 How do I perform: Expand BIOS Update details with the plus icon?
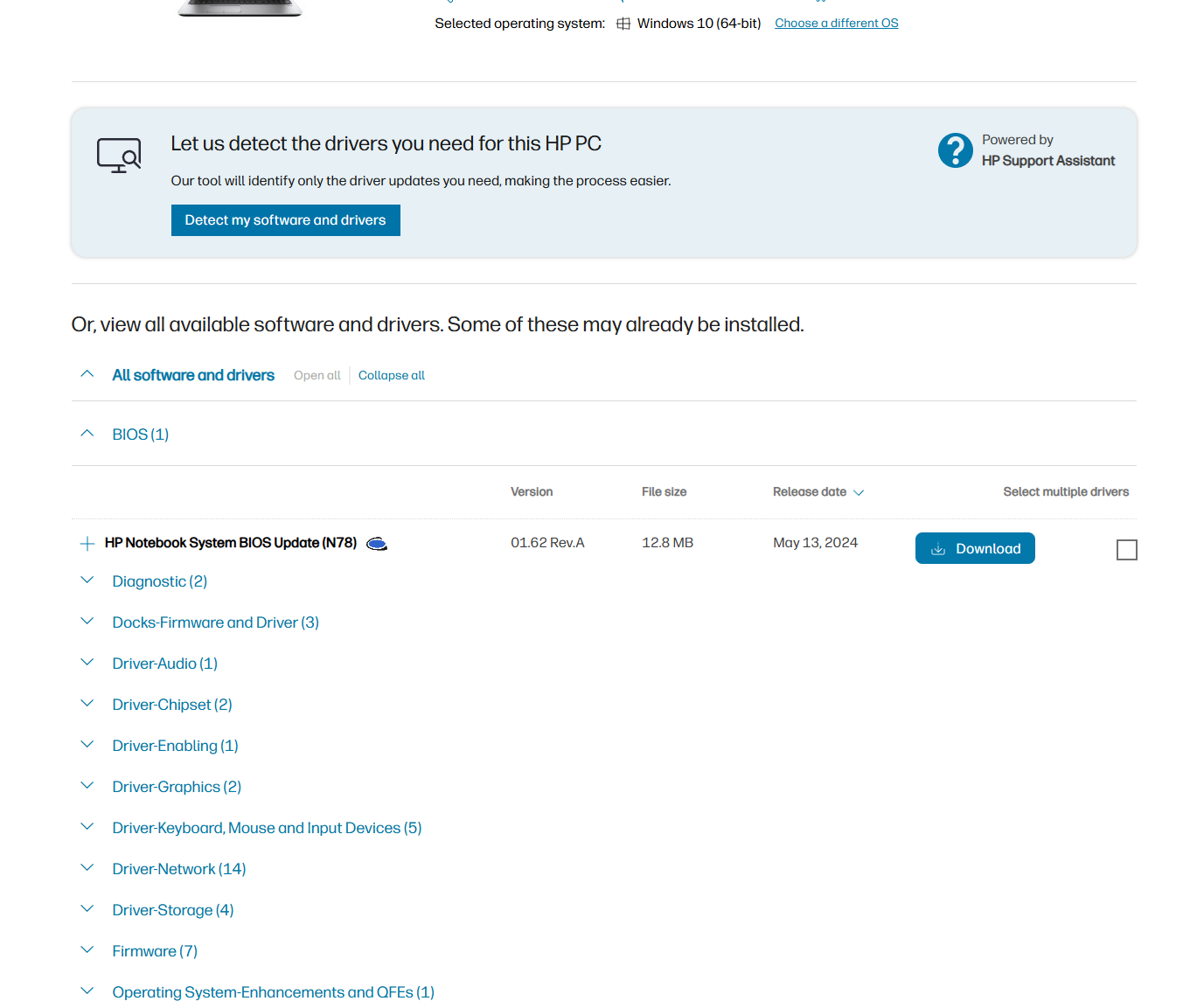pos(87,544)
